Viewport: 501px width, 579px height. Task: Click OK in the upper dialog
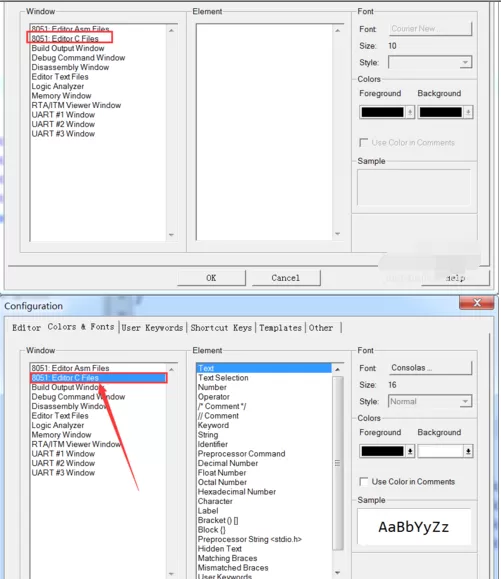tap(211, 278)
